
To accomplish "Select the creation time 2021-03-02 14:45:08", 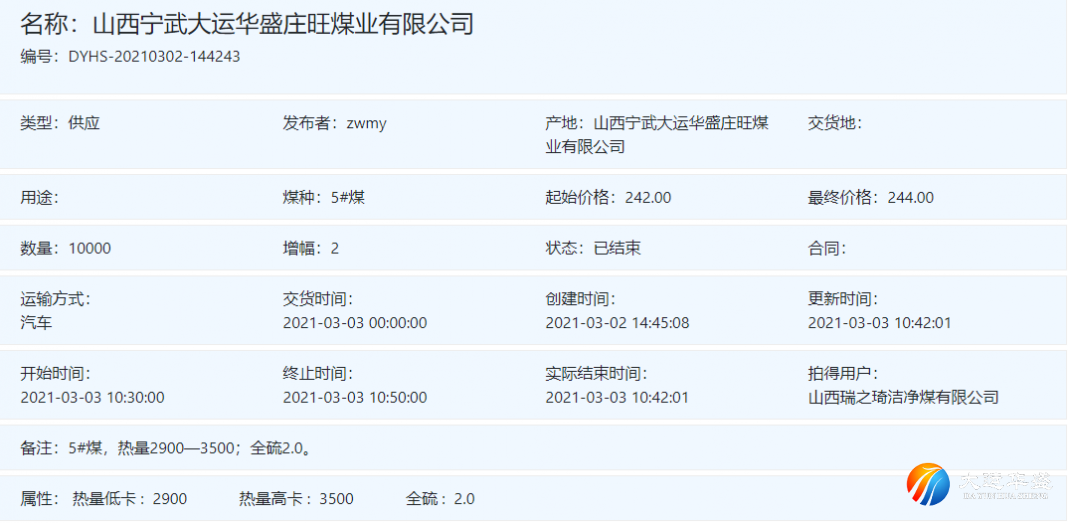I will (617, 323).
